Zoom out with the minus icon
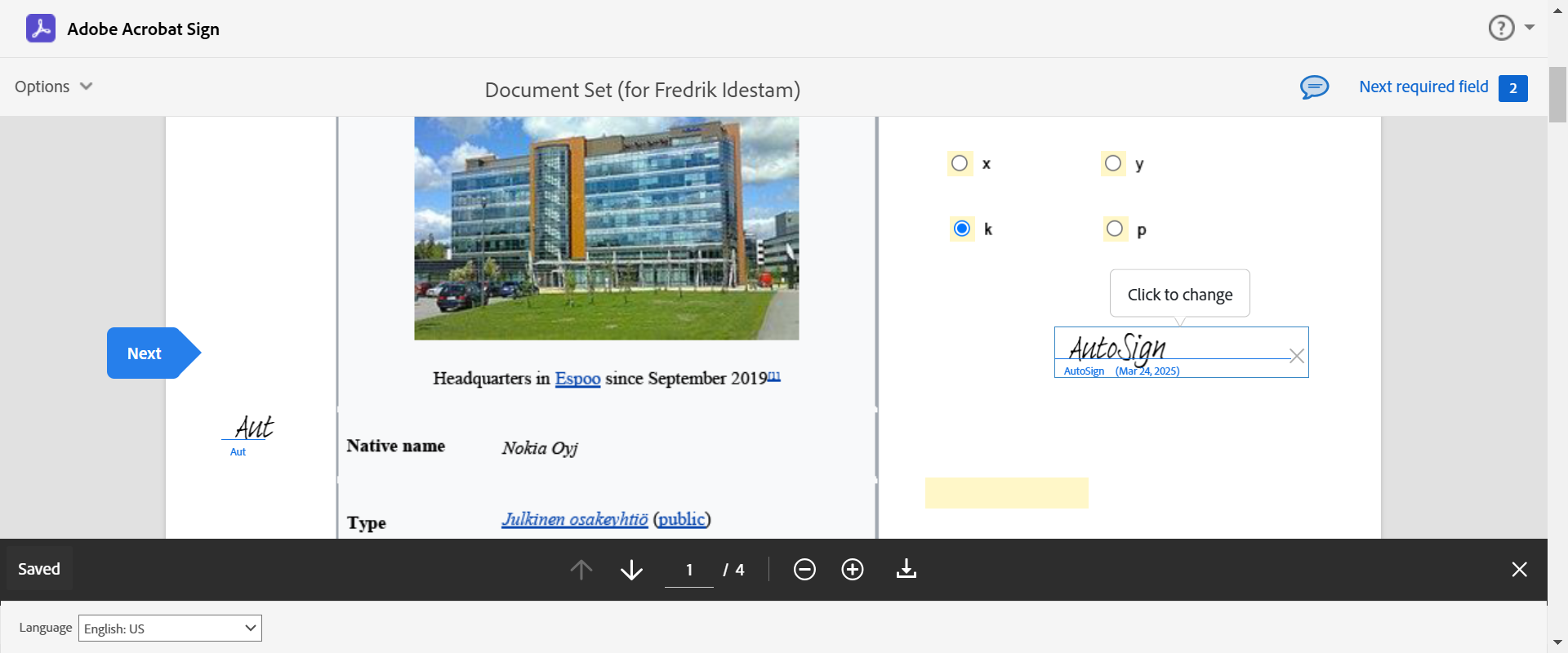This screenshot has height=653, width=1568. (x=804, y=569)
